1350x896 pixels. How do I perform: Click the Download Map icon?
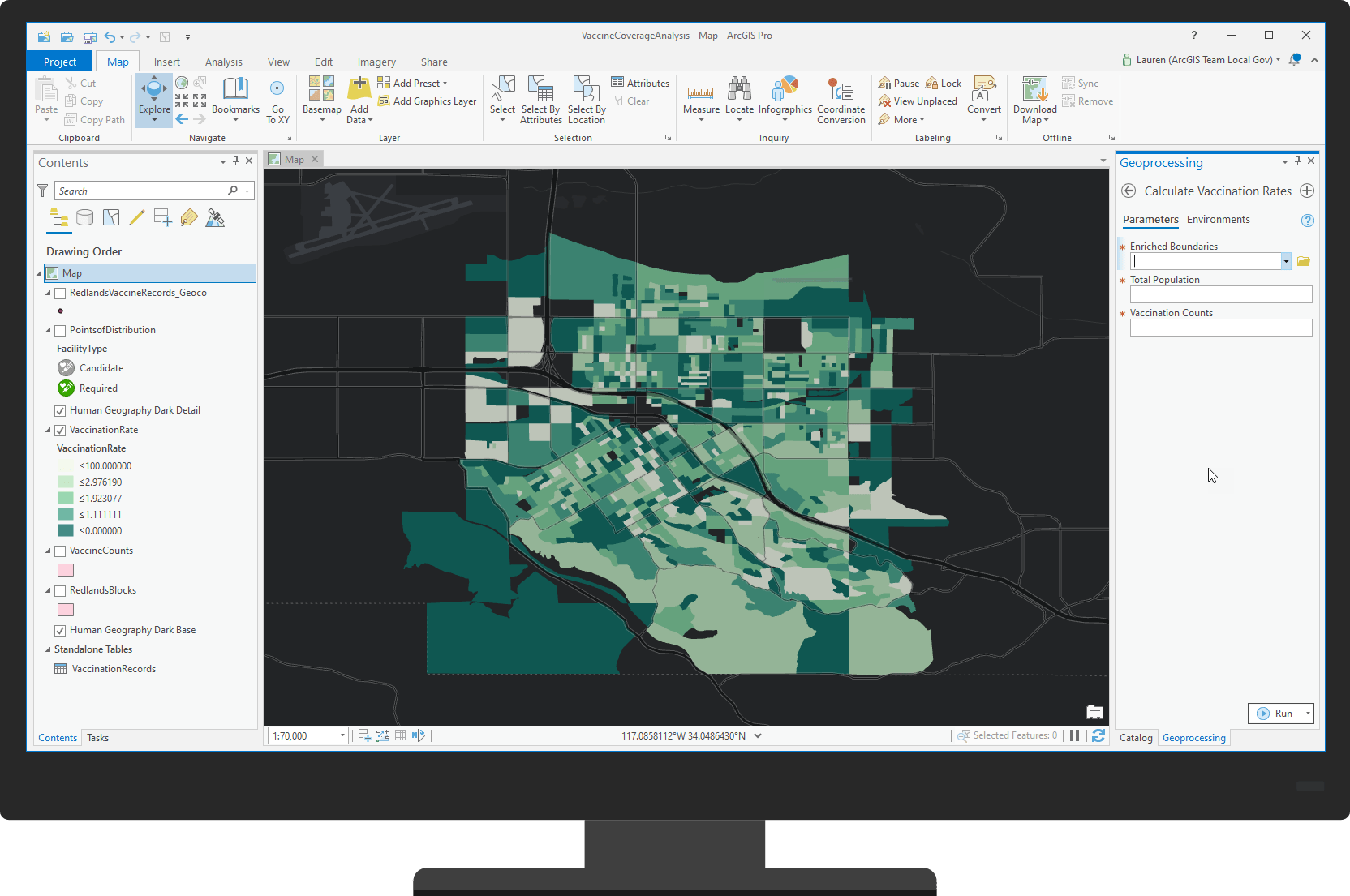[x=1035, y=88]
